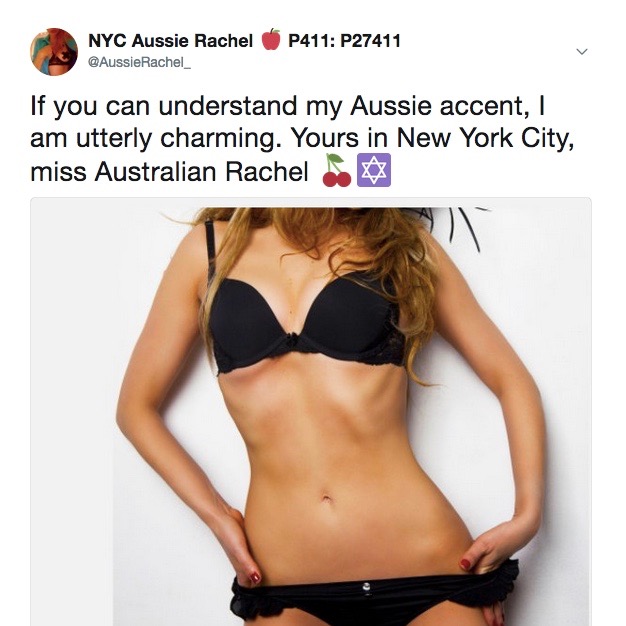The image size is (626, 626).
Task: Select the P411: P27411 text in name
Action: (x=344, y=41)
